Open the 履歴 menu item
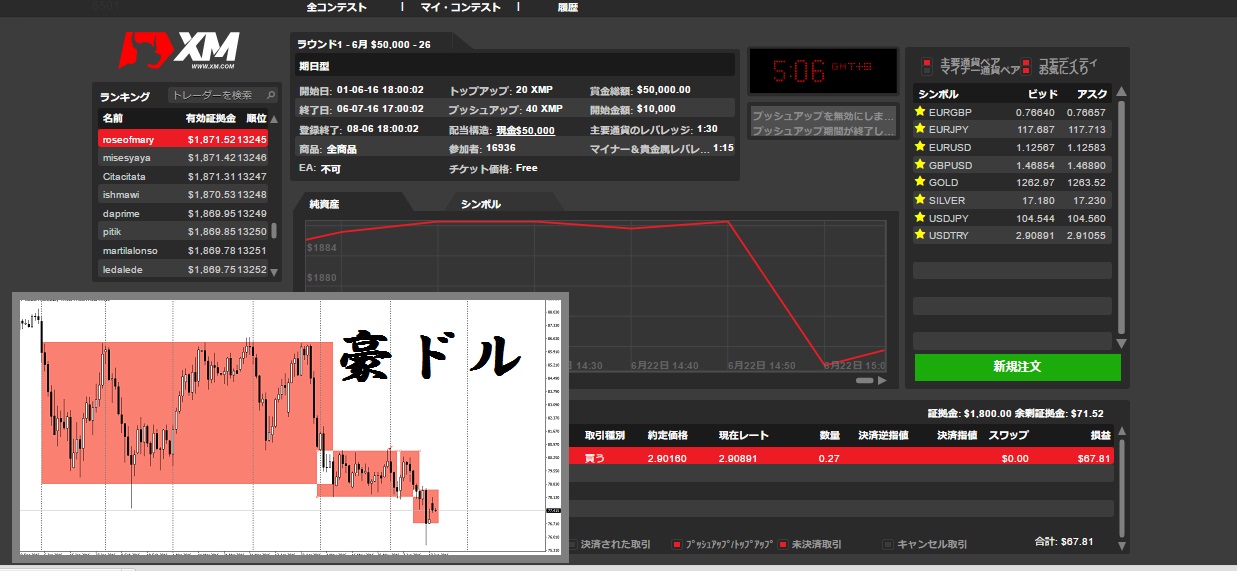Image resolution: width=1237 pixels, height=571 pixels. point(567,7)
